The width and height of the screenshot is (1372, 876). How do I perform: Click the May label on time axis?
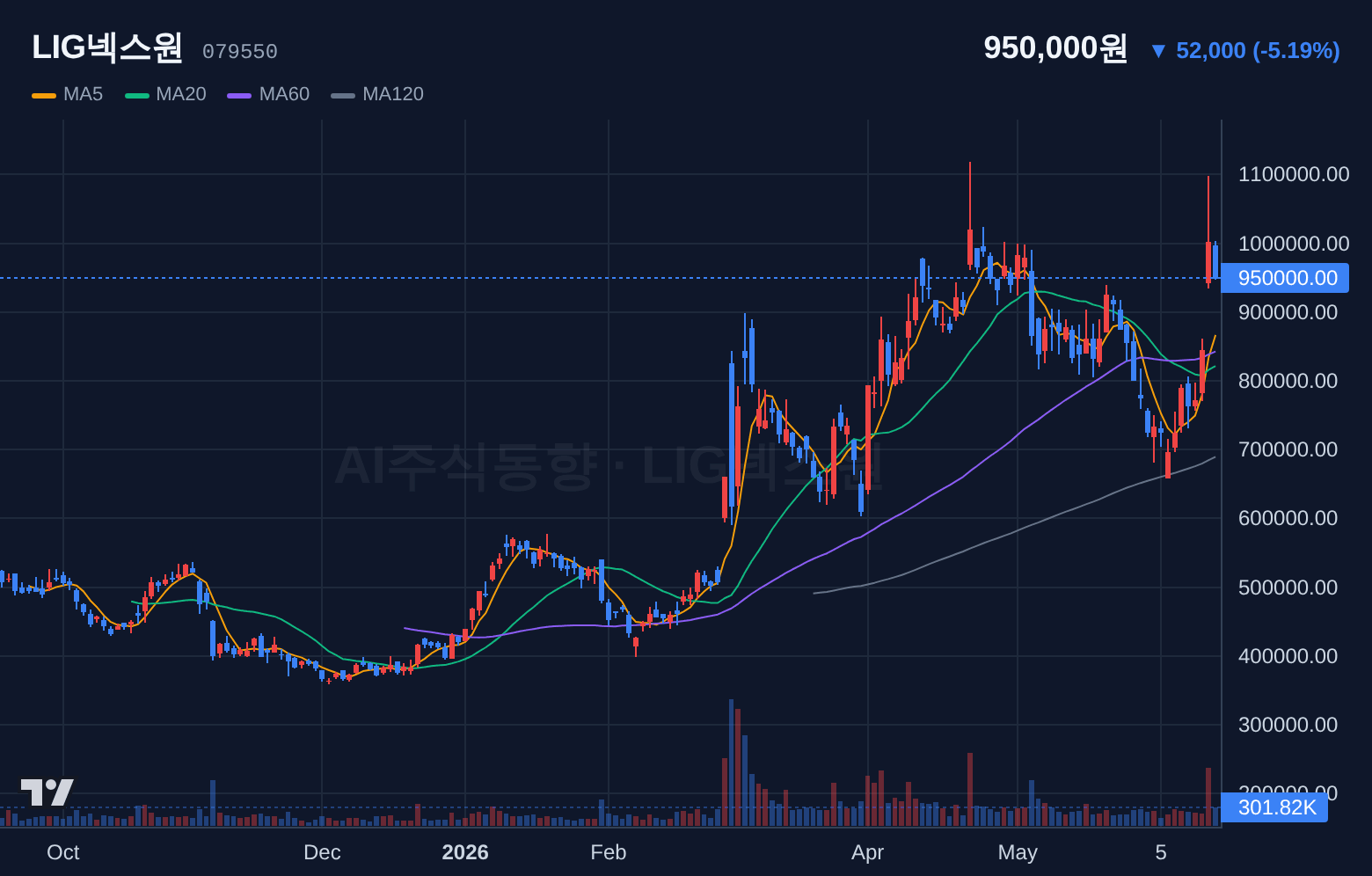click(1018, 852)
